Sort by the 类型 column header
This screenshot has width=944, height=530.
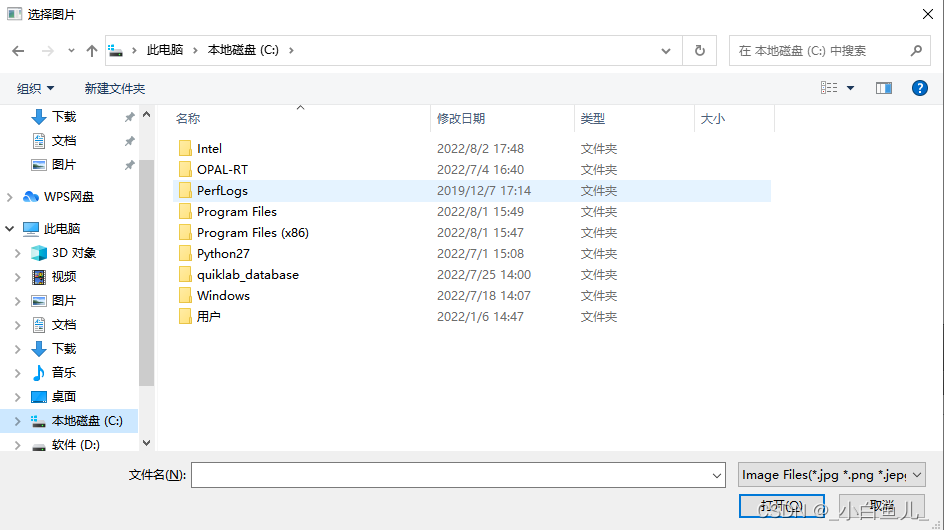592,119
